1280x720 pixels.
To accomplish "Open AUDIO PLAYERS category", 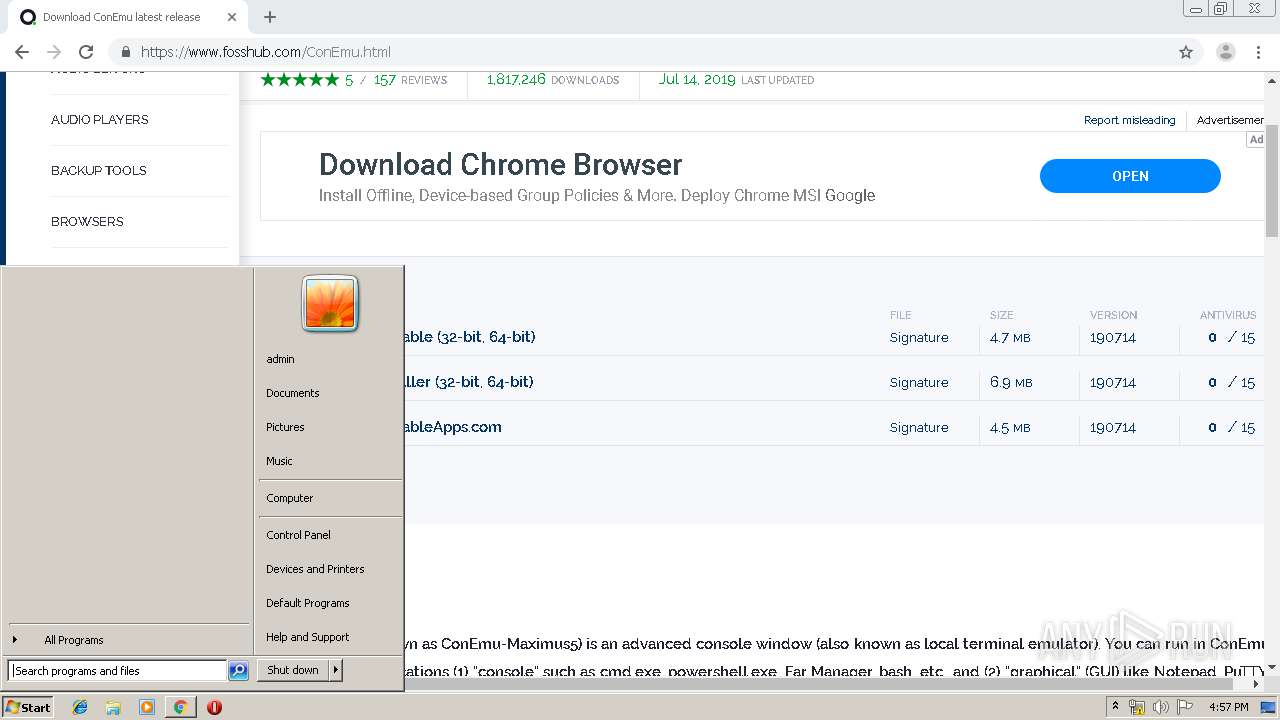I will coord(100,120).
